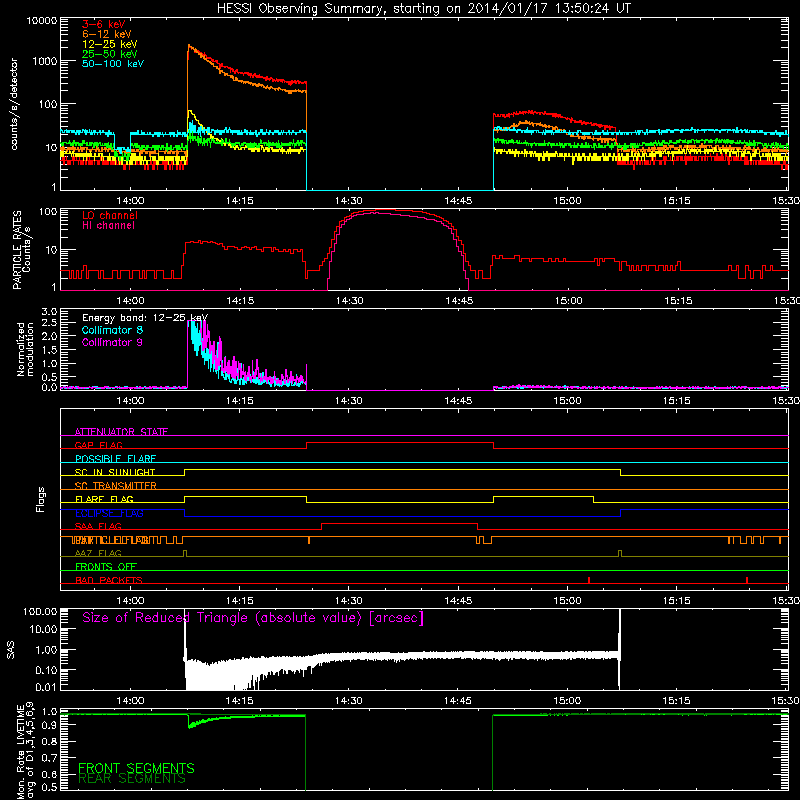The width and height of the screenshot is (800, 800).
Task: Click the SC IN SUNLIGHT flag label
Action: pyautogui.click(x=115, y=472)
